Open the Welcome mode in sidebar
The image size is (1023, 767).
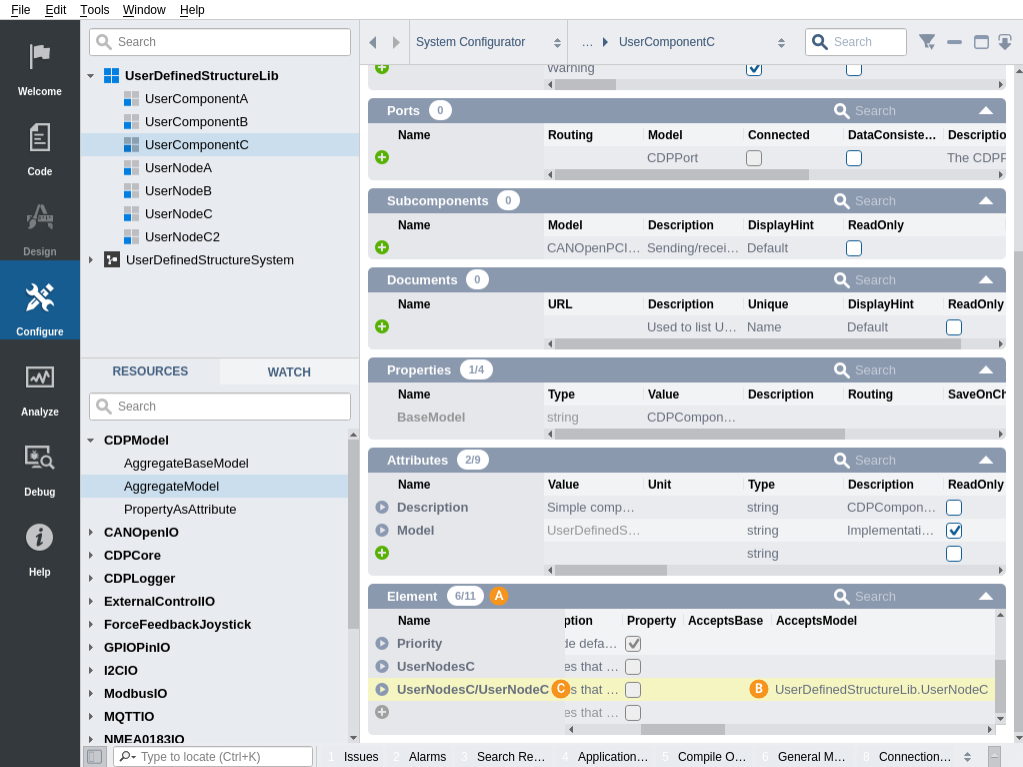click(40, 67)
